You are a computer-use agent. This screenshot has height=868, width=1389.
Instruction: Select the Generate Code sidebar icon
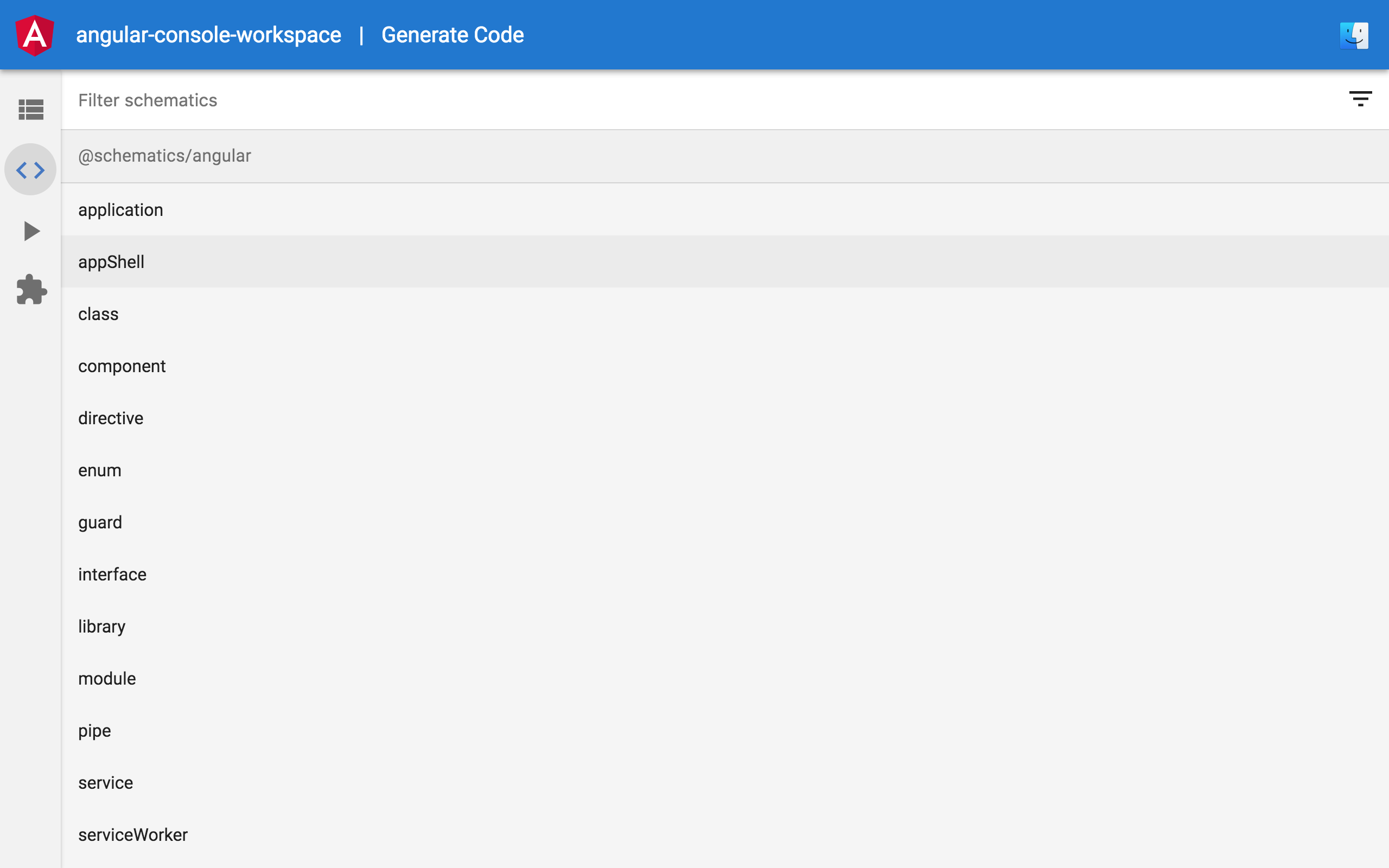(x=30, y=170)
